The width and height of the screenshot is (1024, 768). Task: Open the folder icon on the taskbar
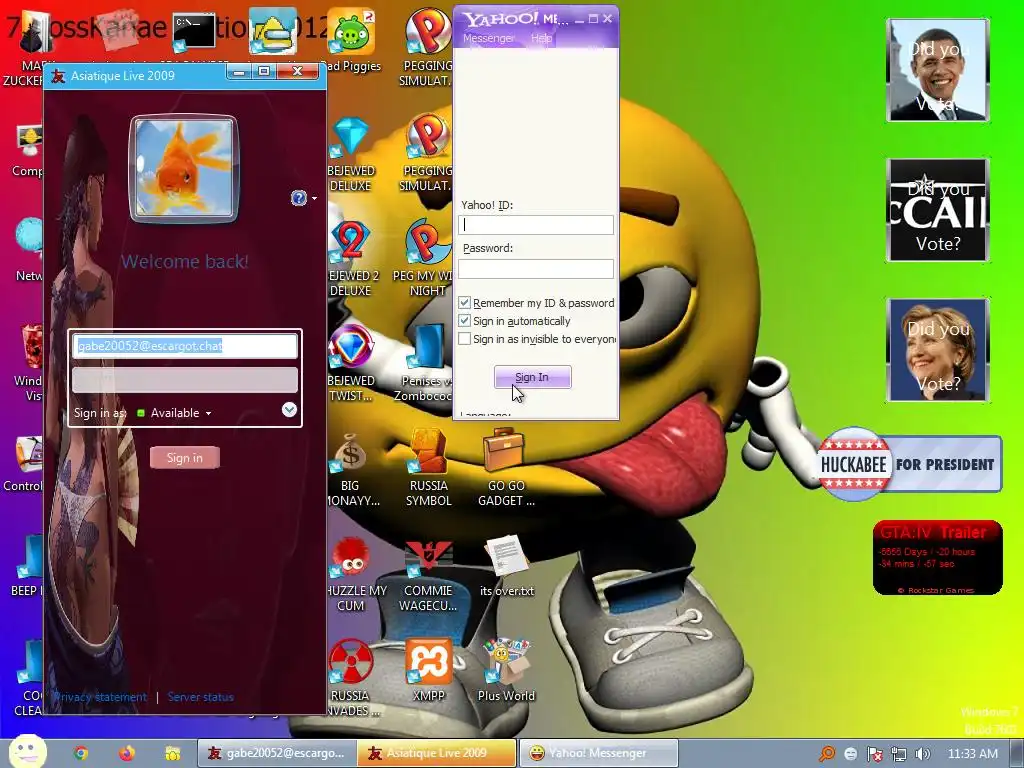(172, 753)
